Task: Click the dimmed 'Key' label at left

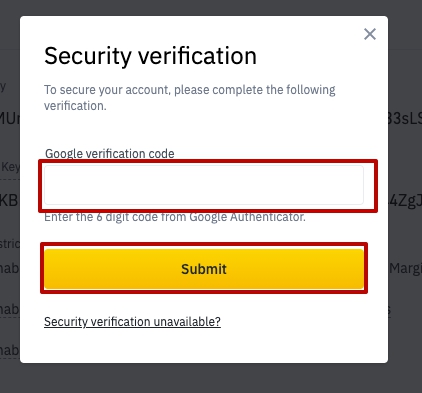Action: click(10, 167)
